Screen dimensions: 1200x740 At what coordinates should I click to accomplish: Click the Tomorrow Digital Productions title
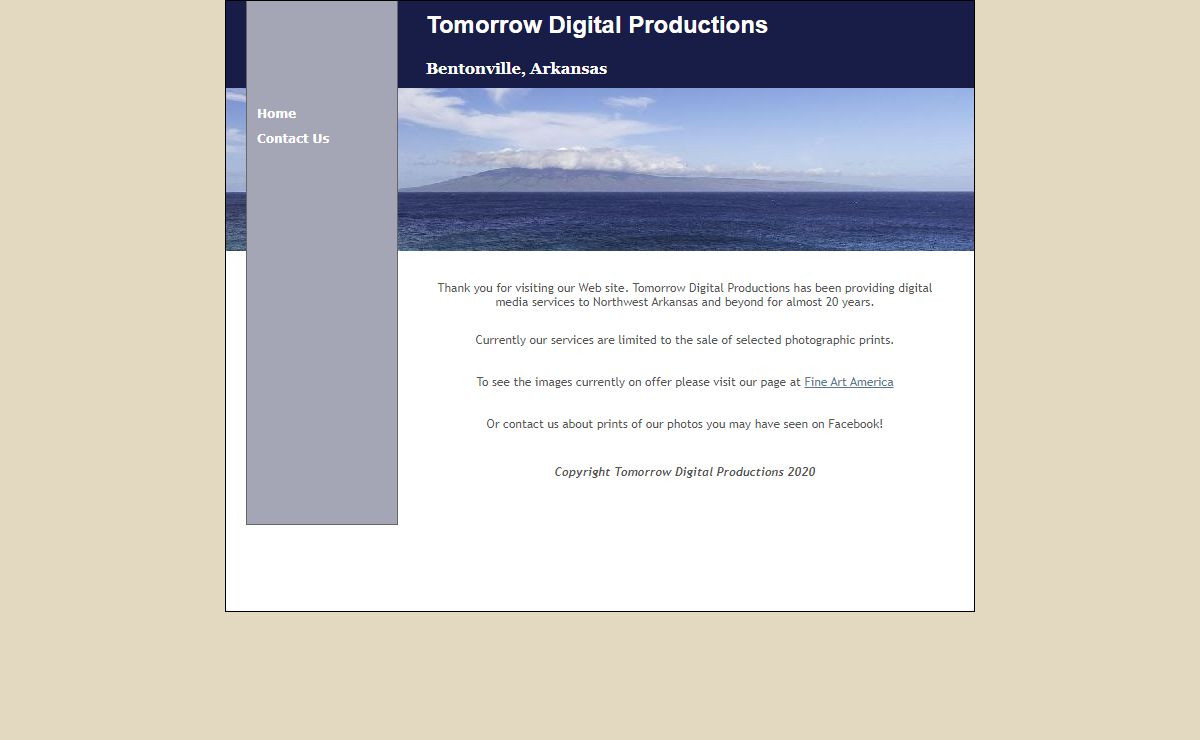point(597,26)
